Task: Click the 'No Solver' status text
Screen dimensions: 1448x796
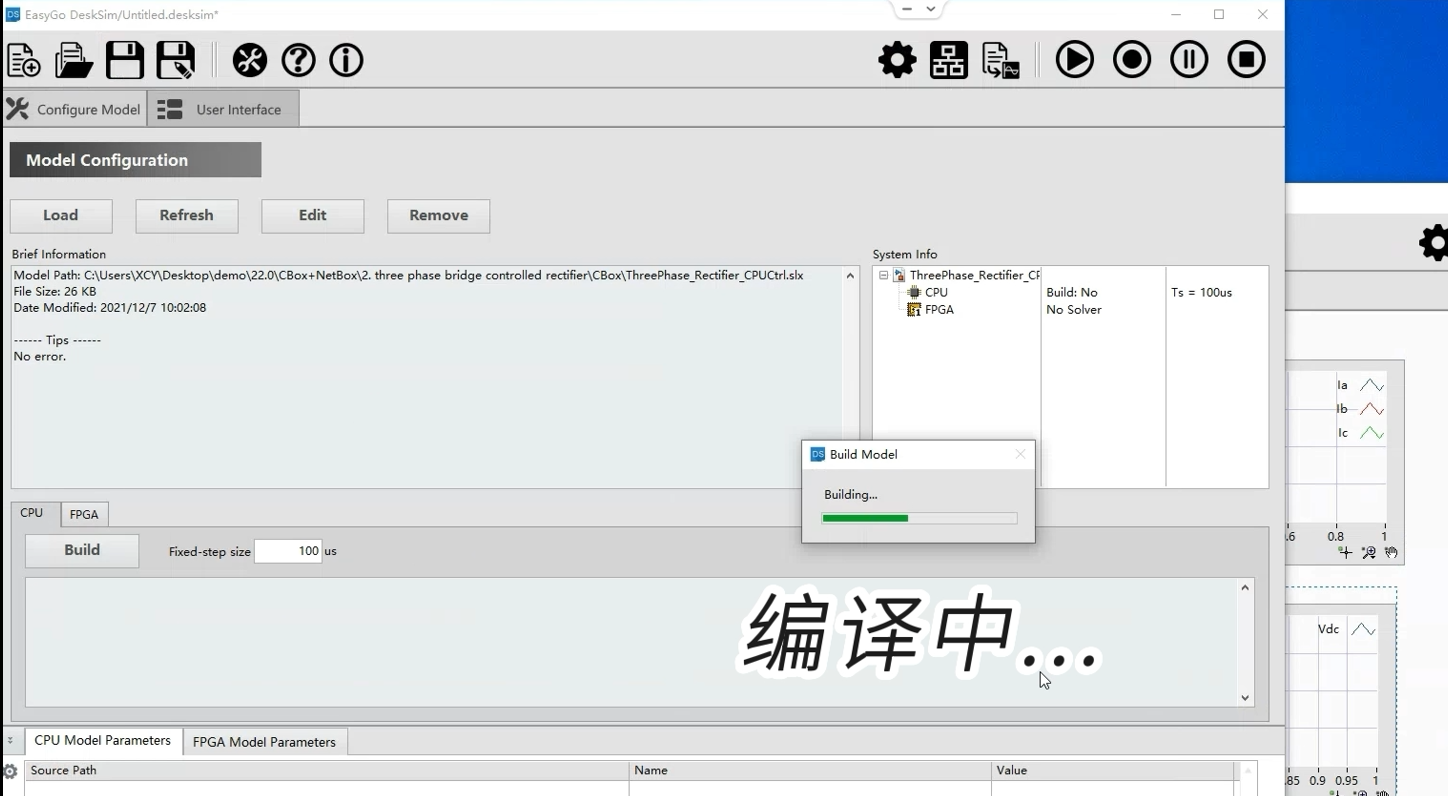Action: click(x=1074, y=310)
